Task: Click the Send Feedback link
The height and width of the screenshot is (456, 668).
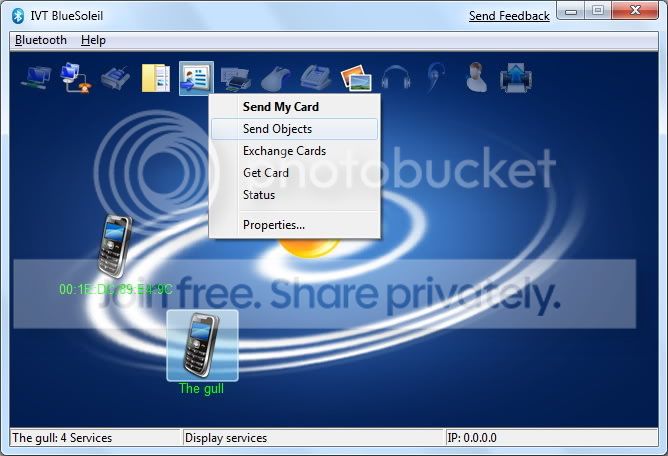Action: click(x=509, y=16)
